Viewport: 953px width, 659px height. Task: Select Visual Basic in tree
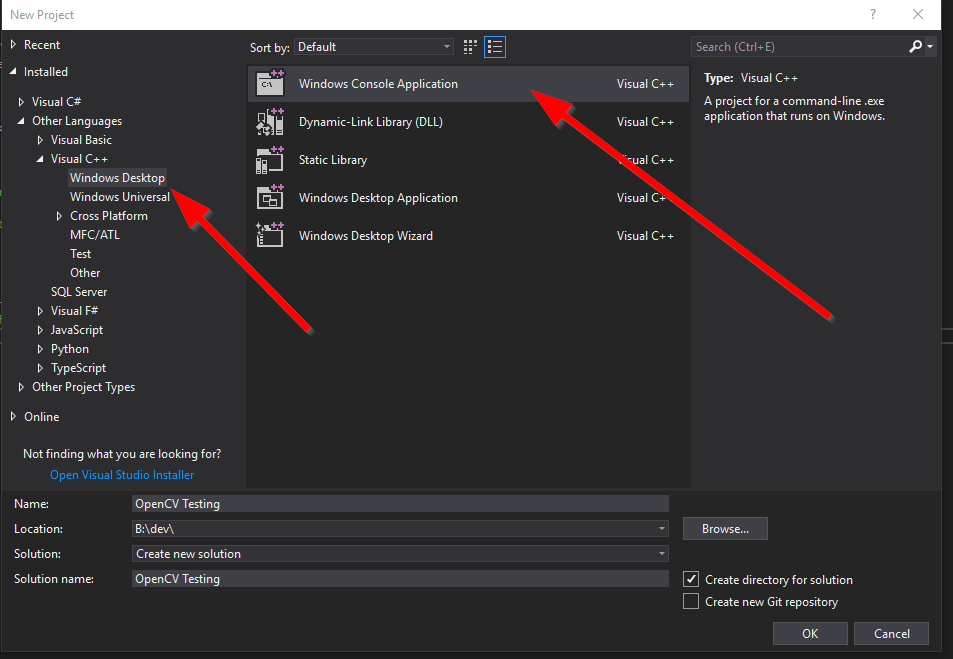[81, 140]
